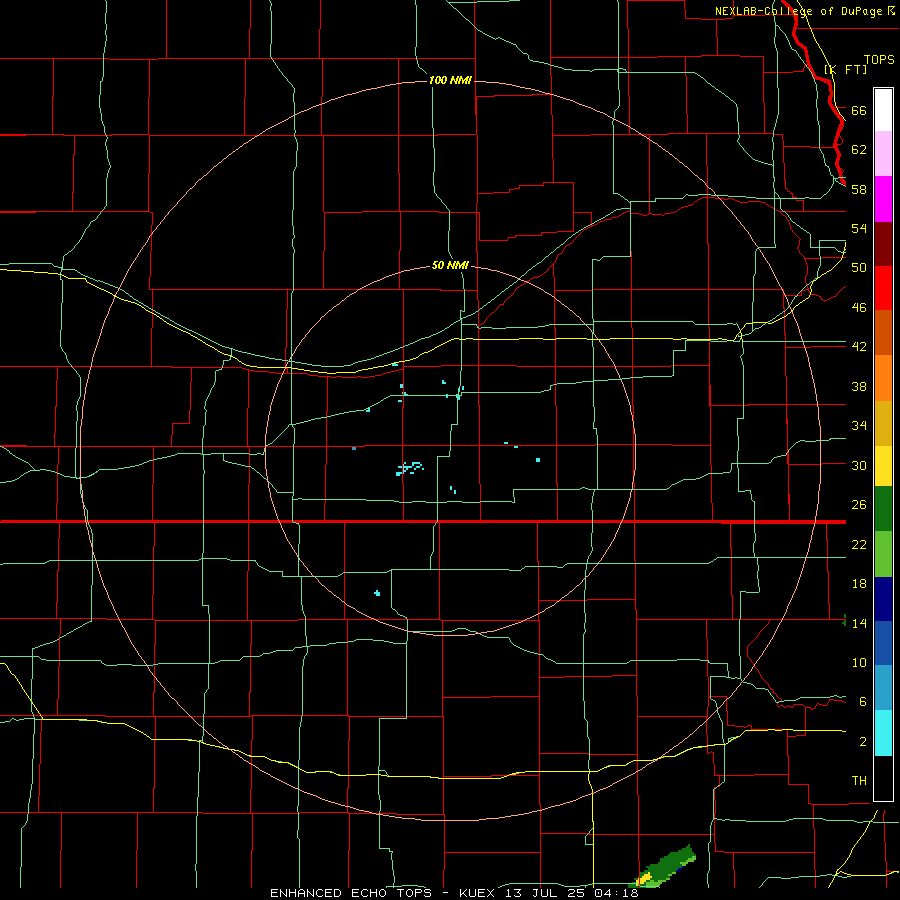Viewport: 900px width, 900px height.
Task: Click the '42' legend value
Action: [859, 346]
